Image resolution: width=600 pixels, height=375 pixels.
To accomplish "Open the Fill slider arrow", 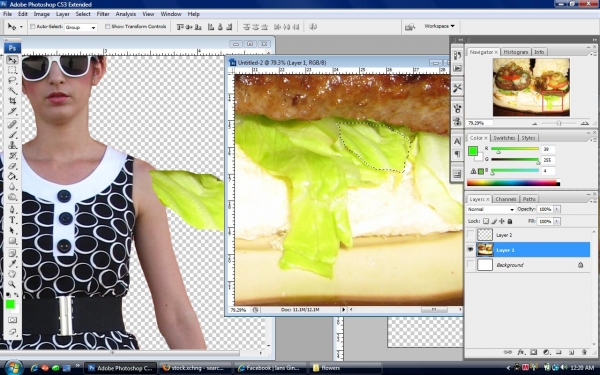I will click(557, 221).
